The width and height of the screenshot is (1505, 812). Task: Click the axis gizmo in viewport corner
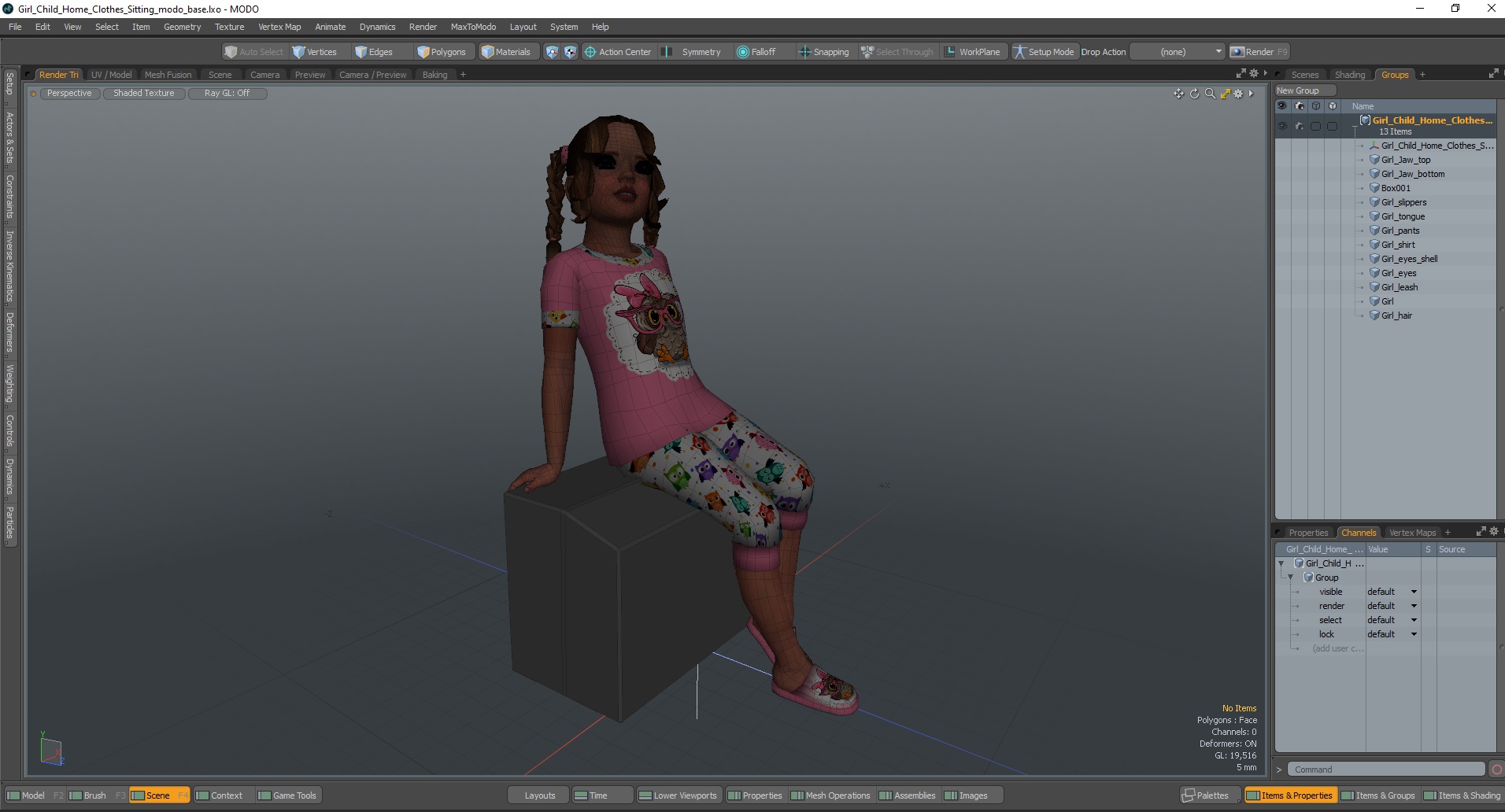[x=51, y=748]
